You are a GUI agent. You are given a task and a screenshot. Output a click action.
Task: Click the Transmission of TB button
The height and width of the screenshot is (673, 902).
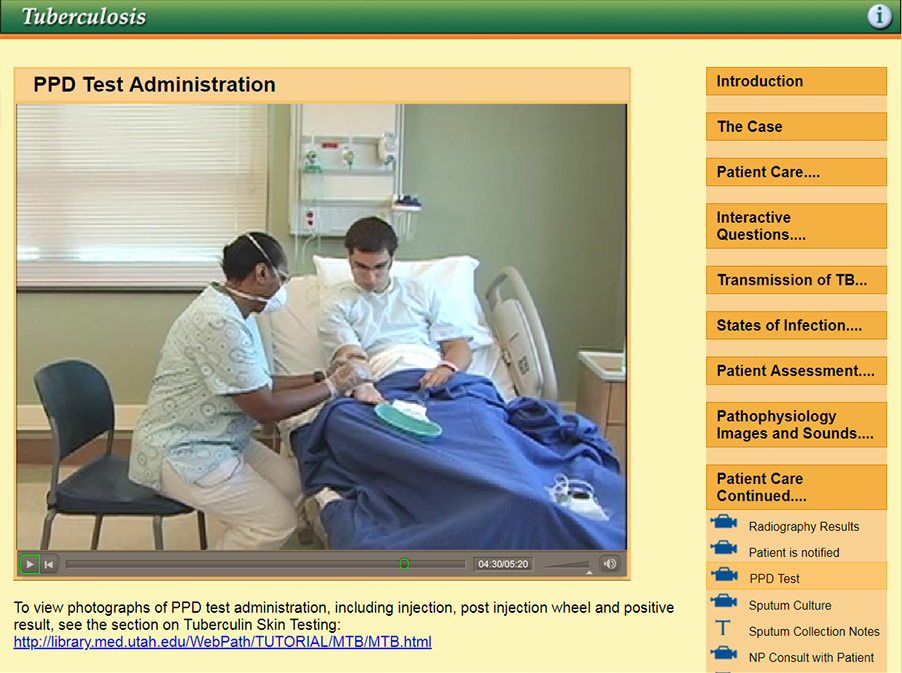795,280
